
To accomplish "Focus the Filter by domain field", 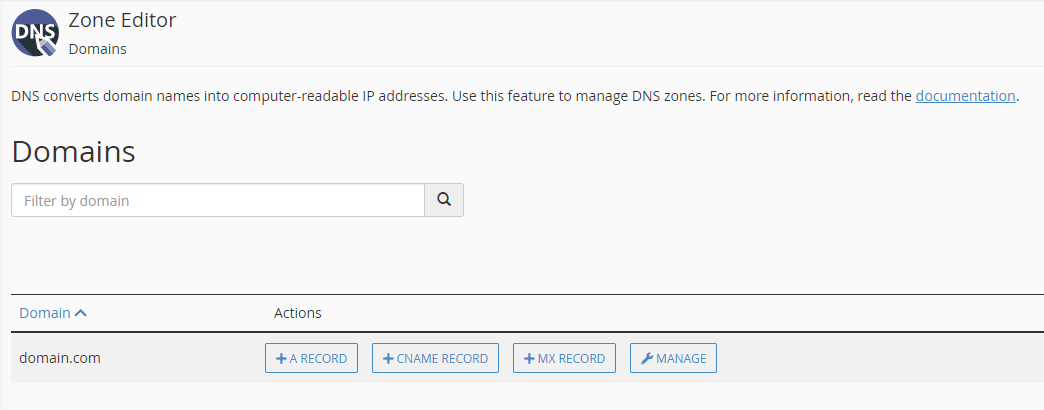I will (x=218, y=200).
